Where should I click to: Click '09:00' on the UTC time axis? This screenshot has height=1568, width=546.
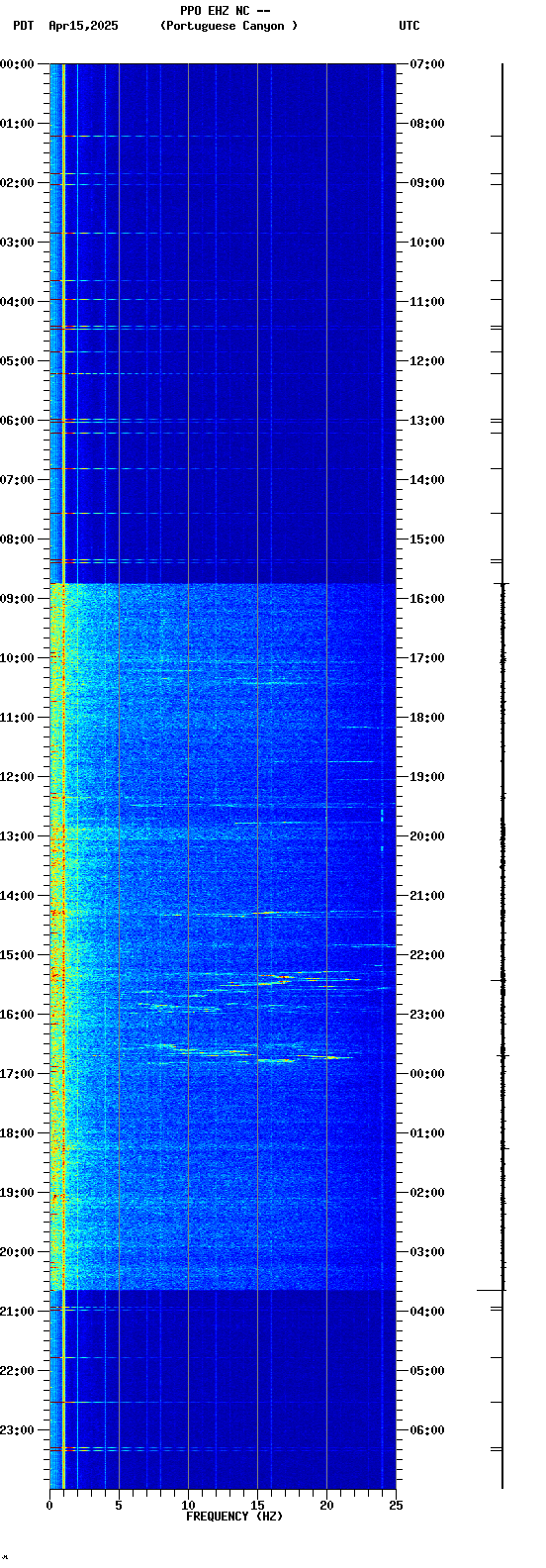426,183
